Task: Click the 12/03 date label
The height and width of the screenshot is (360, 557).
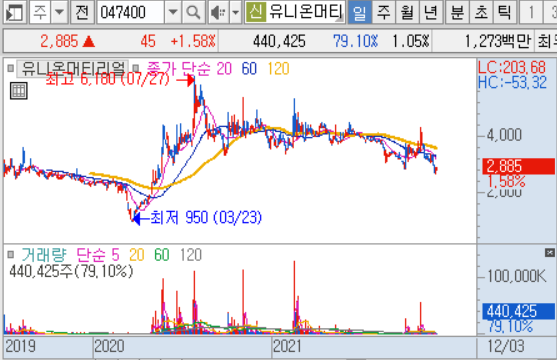Action: tap(505, 346)
